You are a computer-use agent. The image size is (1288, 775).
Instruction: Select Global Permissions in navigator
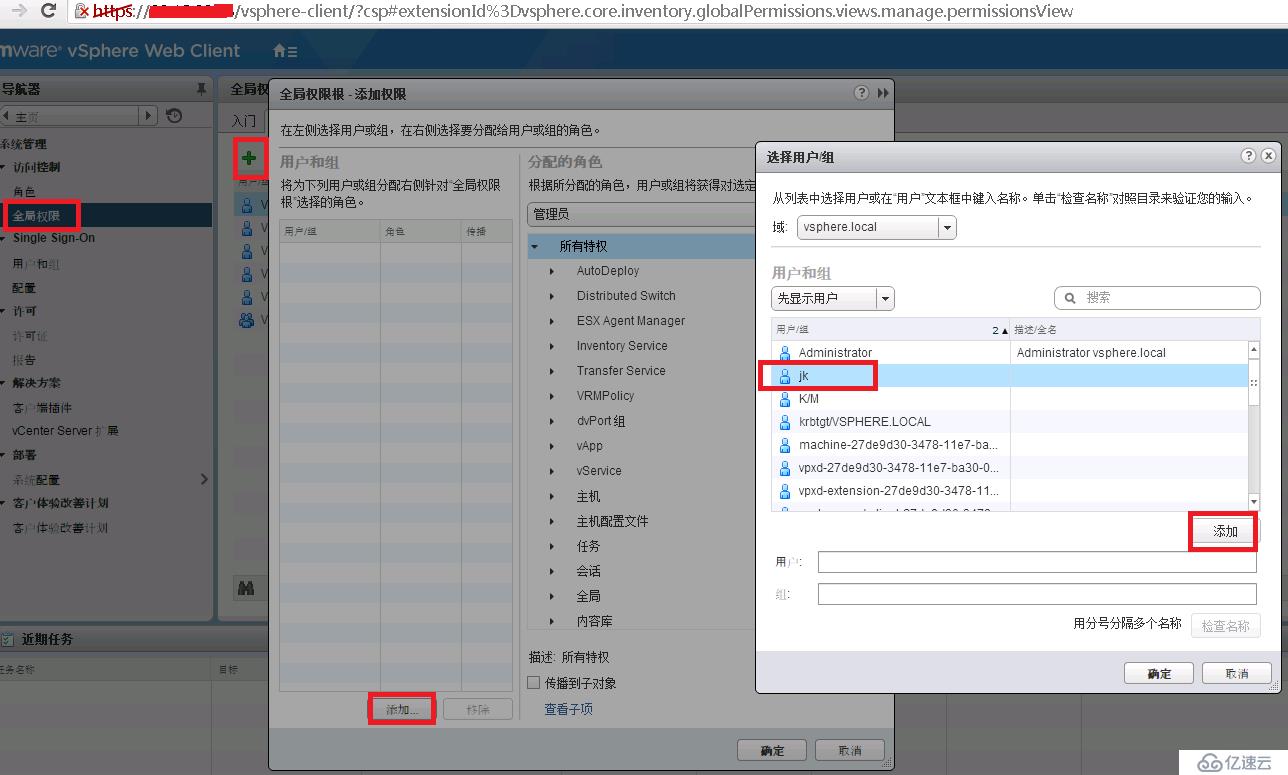(x=36, y=215)
